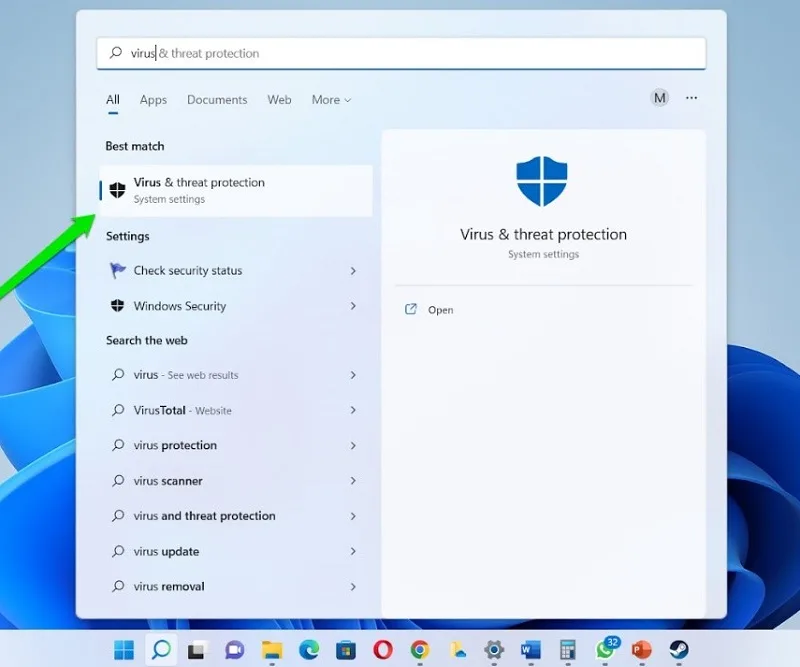Viewport: 800px width, 667px height.
Task: Open the More filter dropdown
Action: 331,100
